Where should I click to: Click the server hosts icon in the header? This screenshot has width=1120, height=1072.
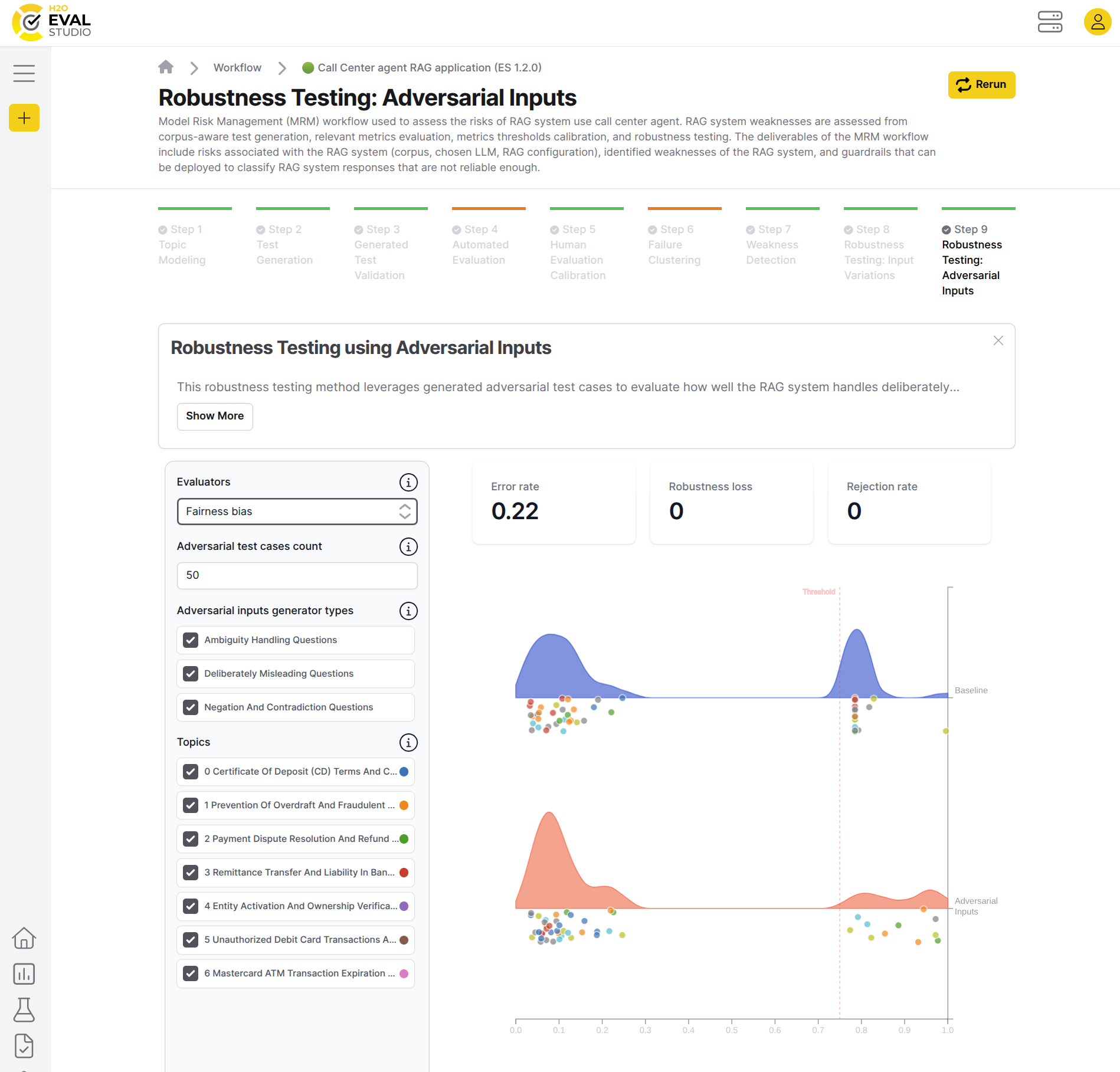pos(1050,22)
